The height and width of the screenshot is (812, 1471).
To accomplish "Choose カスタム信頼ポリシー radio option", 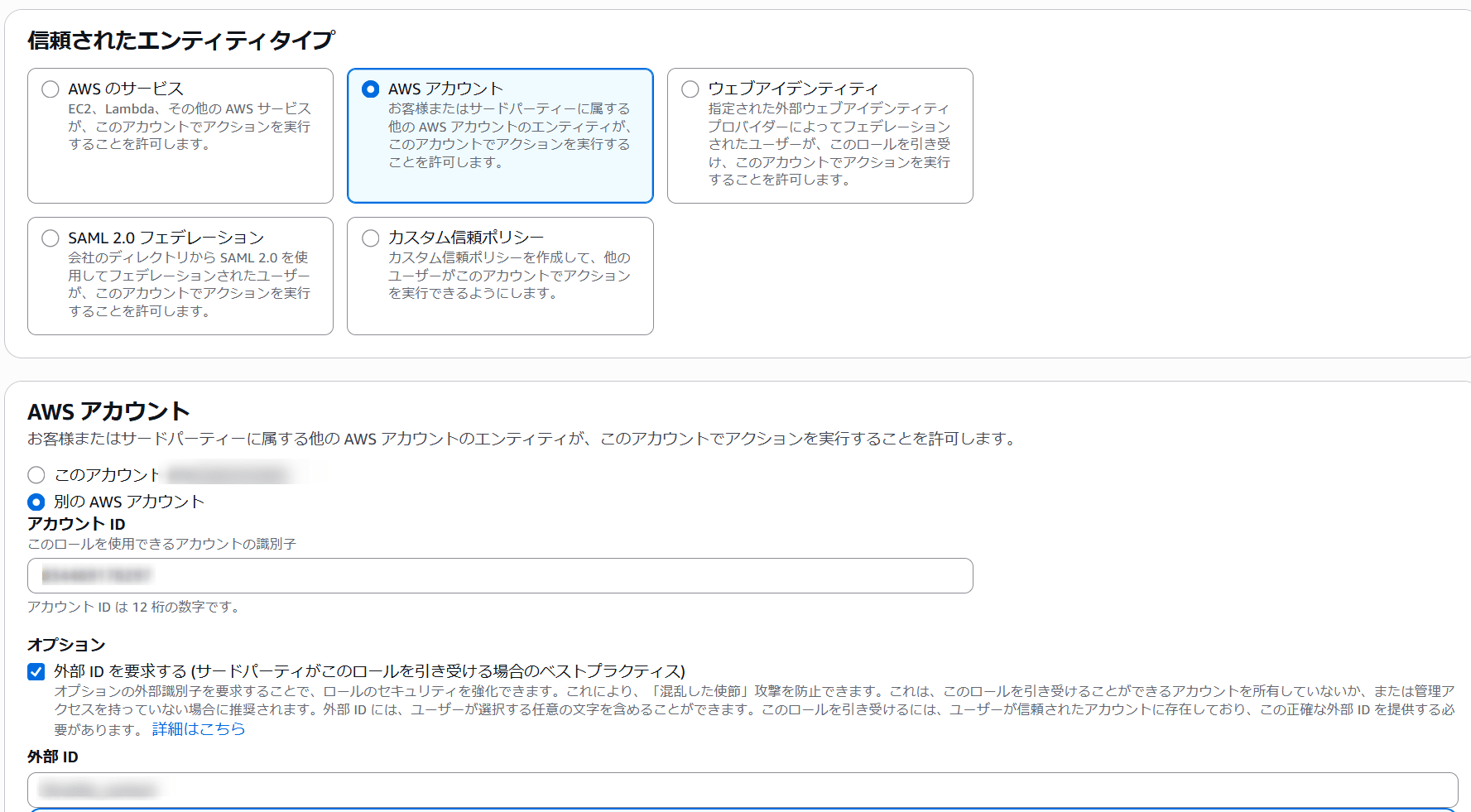I will [x=371, y=238].
